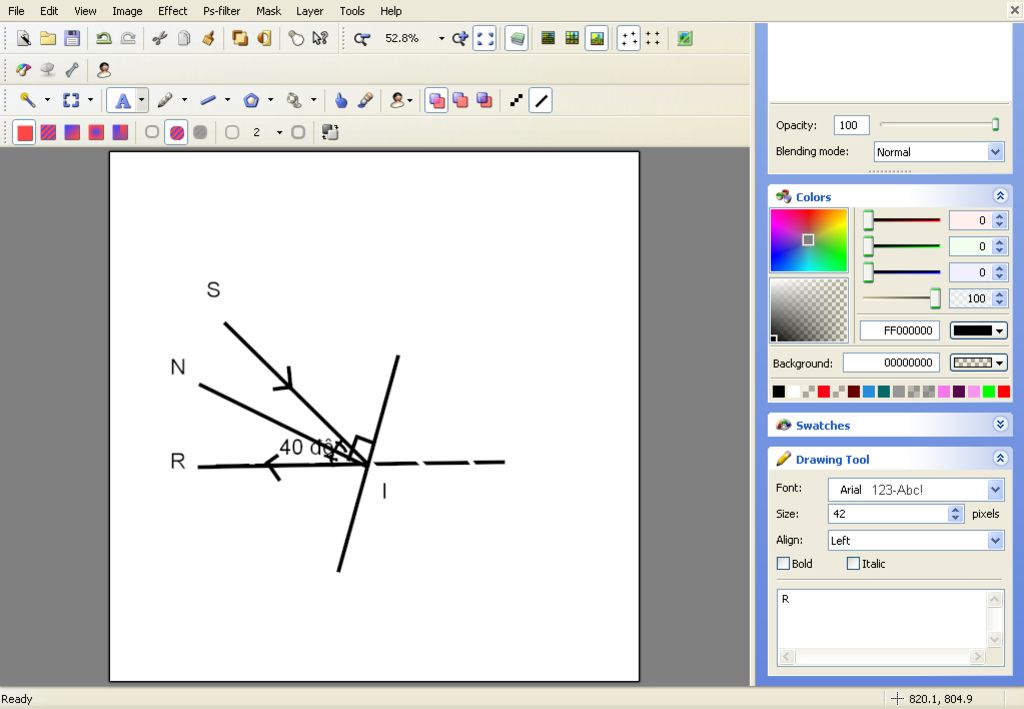1024x709 pixels.
Task: Select the linear gradient fill style
Action: (72, 132)
